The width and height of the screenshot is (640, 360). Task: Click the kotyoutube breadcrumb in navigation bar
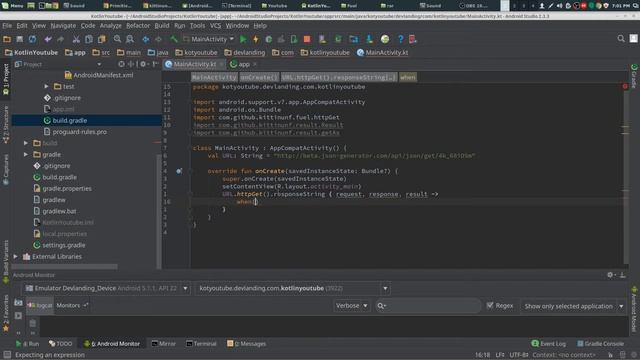(196, 53)
